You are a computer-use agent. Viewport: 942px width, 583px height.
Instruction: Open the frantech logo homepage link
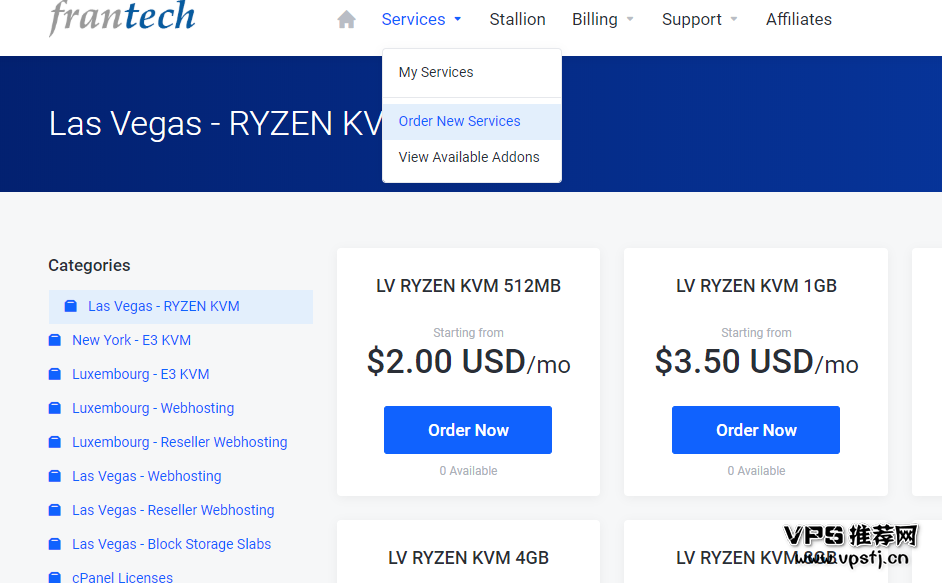point(122,17)
